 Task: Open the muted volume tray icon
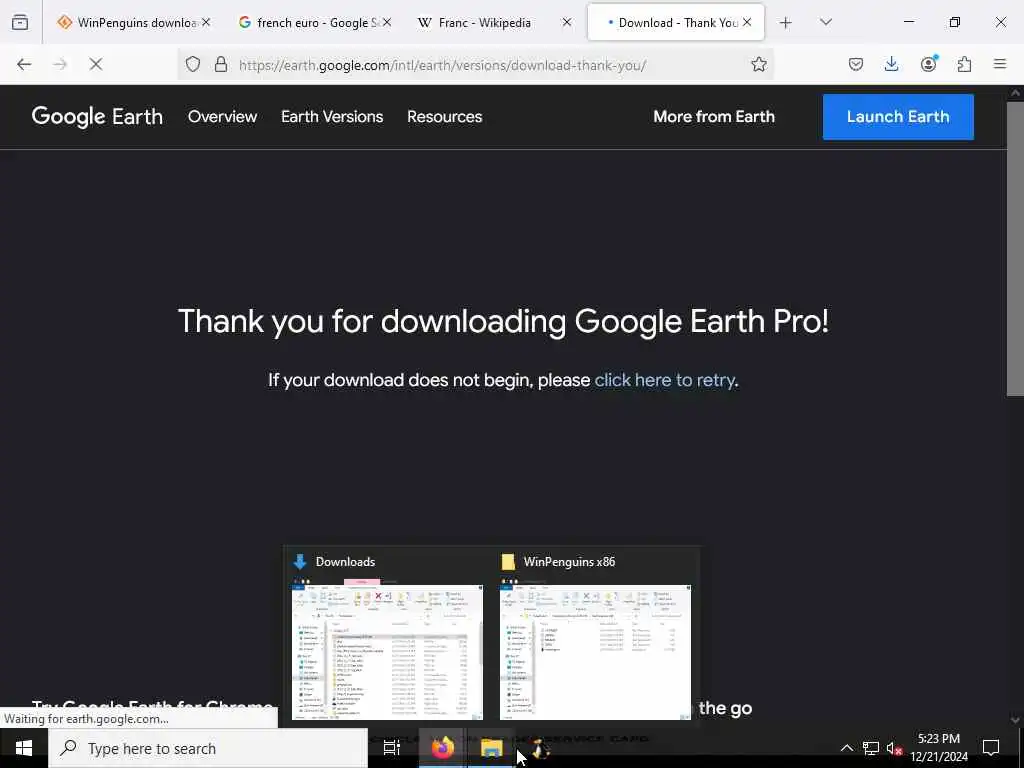tap(894, 748)
